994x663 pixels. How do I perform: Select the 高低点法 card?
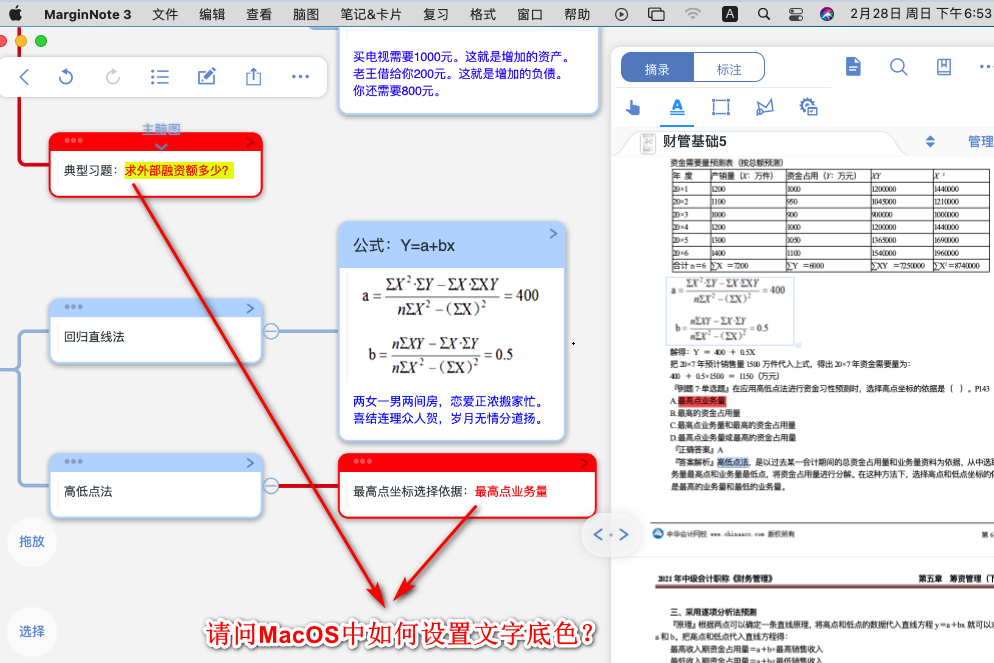point(156,486)
